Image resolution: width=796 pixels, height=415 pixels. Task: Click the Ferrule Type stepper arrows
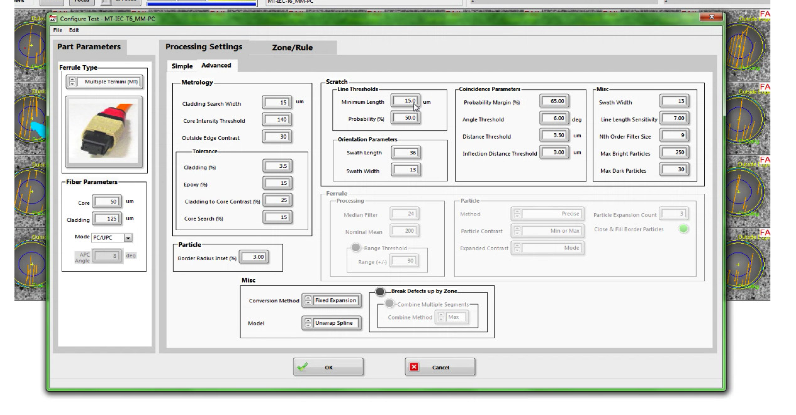pos(72,83)
